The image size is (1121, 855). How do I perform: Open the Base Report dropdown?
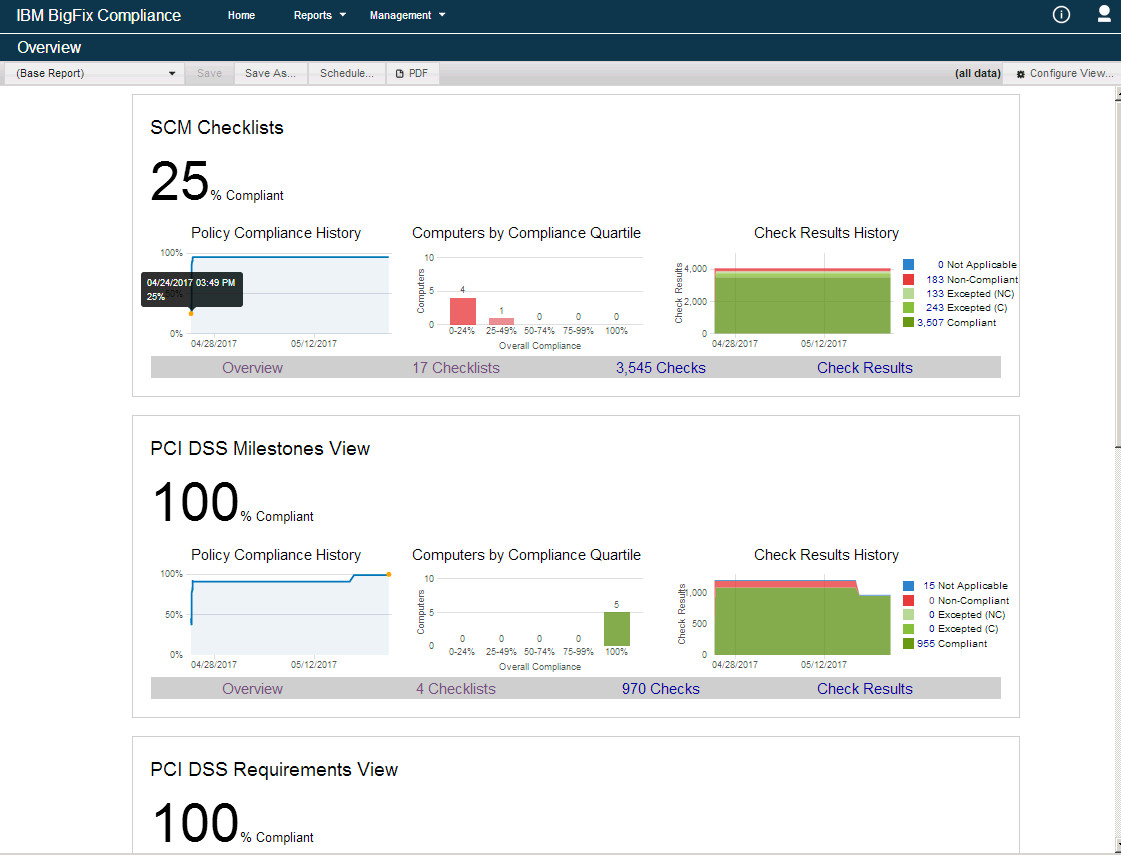pos(94,73)
